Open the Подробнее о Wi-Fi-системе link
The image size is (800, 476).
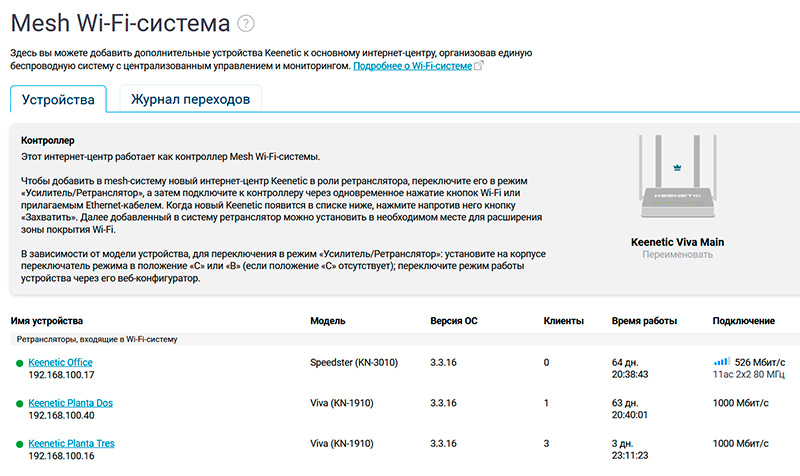[411, 66]
